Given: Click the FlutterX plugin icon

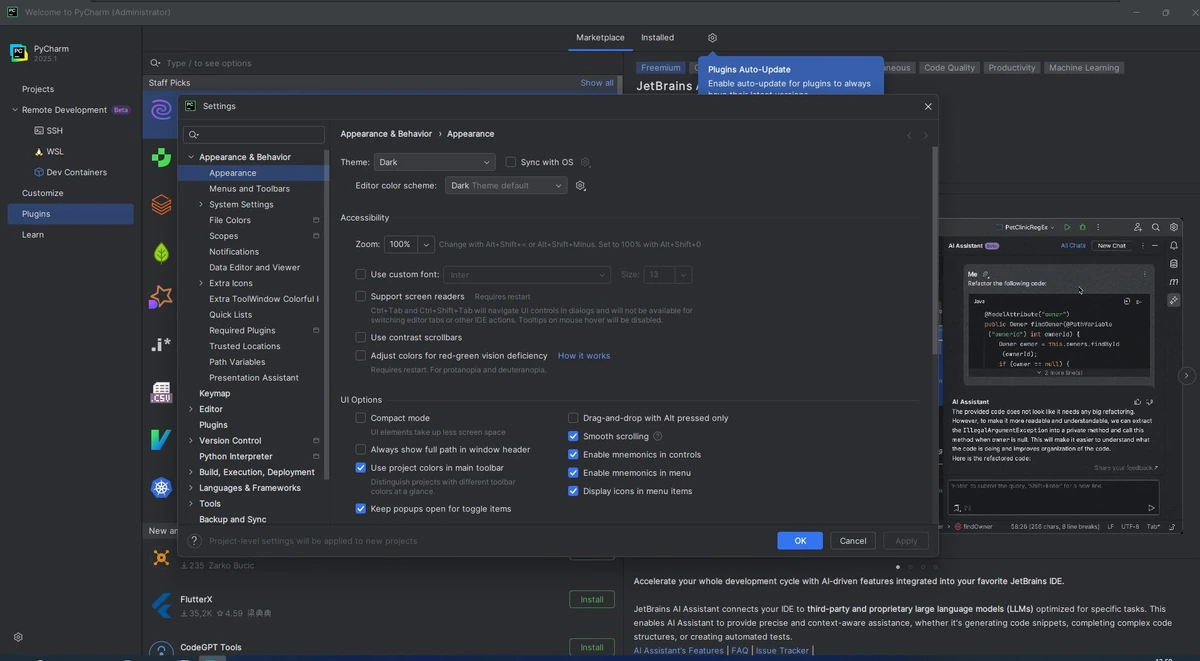Looking at the screenshot, I should point(161,606).
